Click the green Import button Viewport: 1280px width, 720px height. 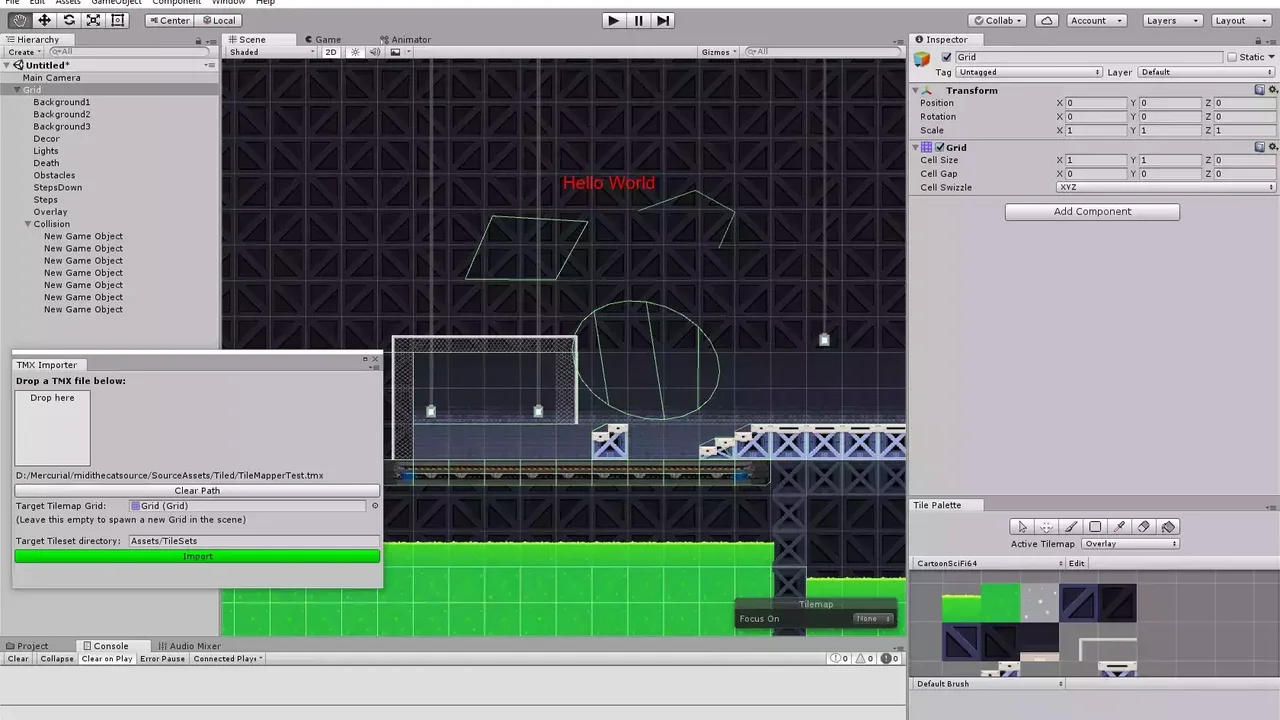(197, 556)
